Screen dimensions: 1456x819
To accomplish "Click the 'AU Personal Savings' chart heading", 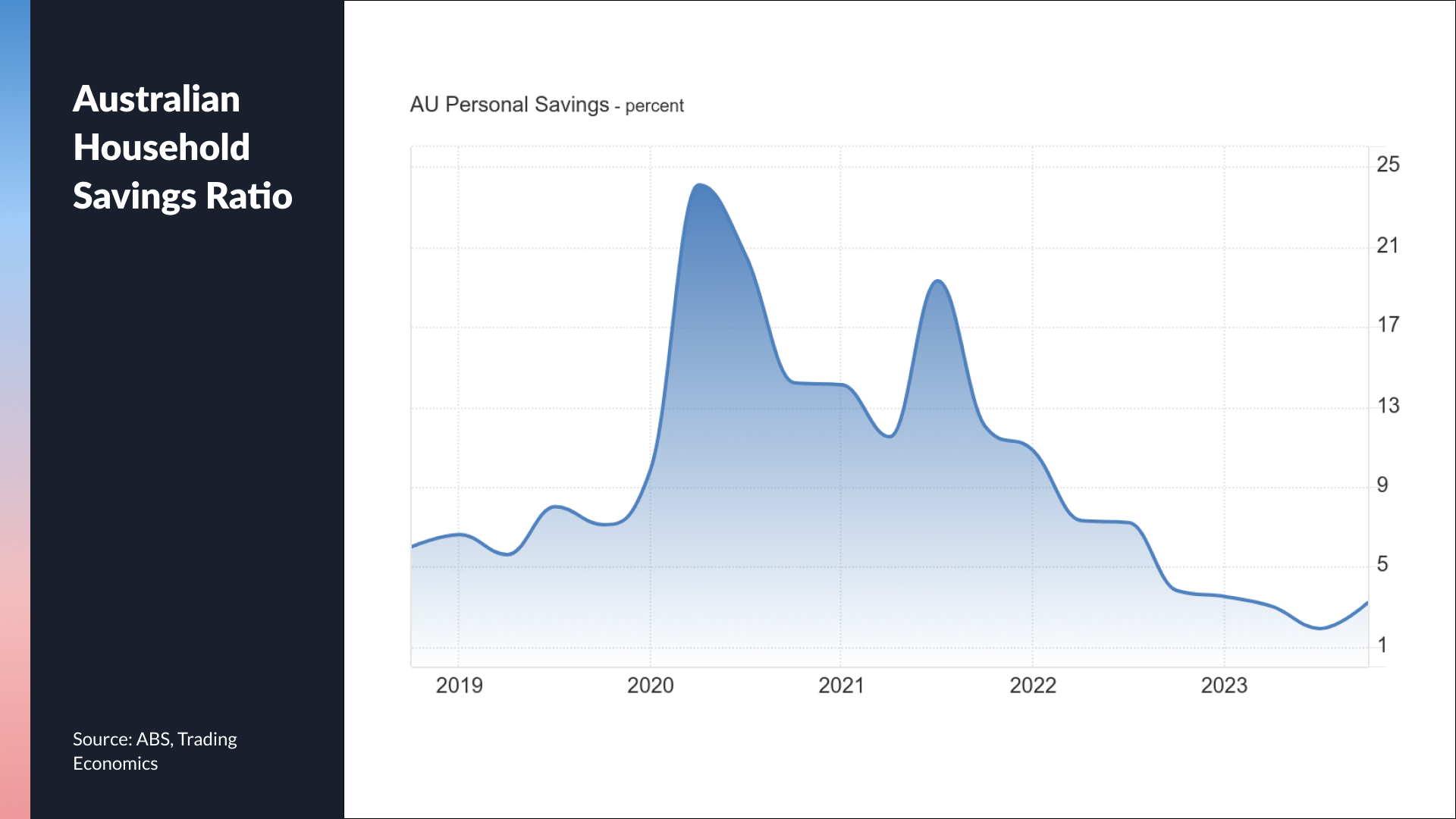I will coord(509,105).
